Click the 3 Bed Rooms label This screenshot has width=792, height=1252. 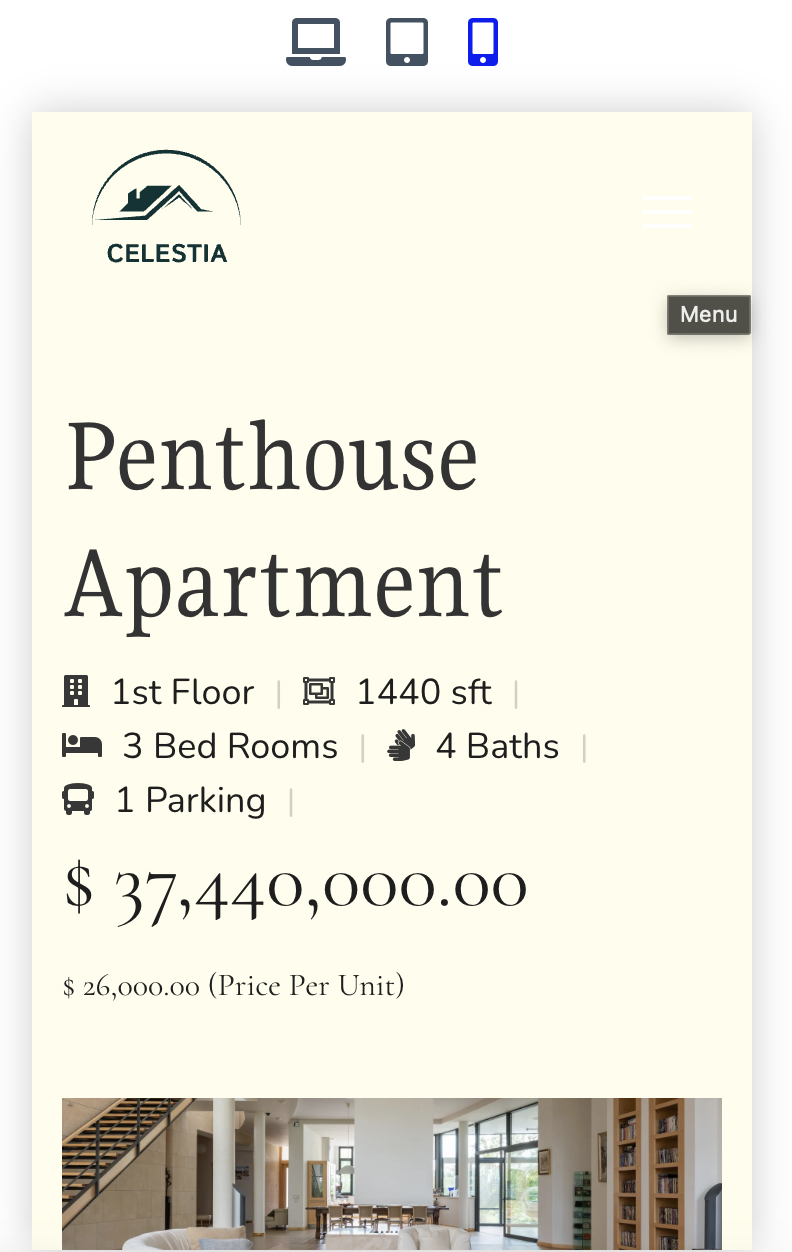click(x=230, y=746)
